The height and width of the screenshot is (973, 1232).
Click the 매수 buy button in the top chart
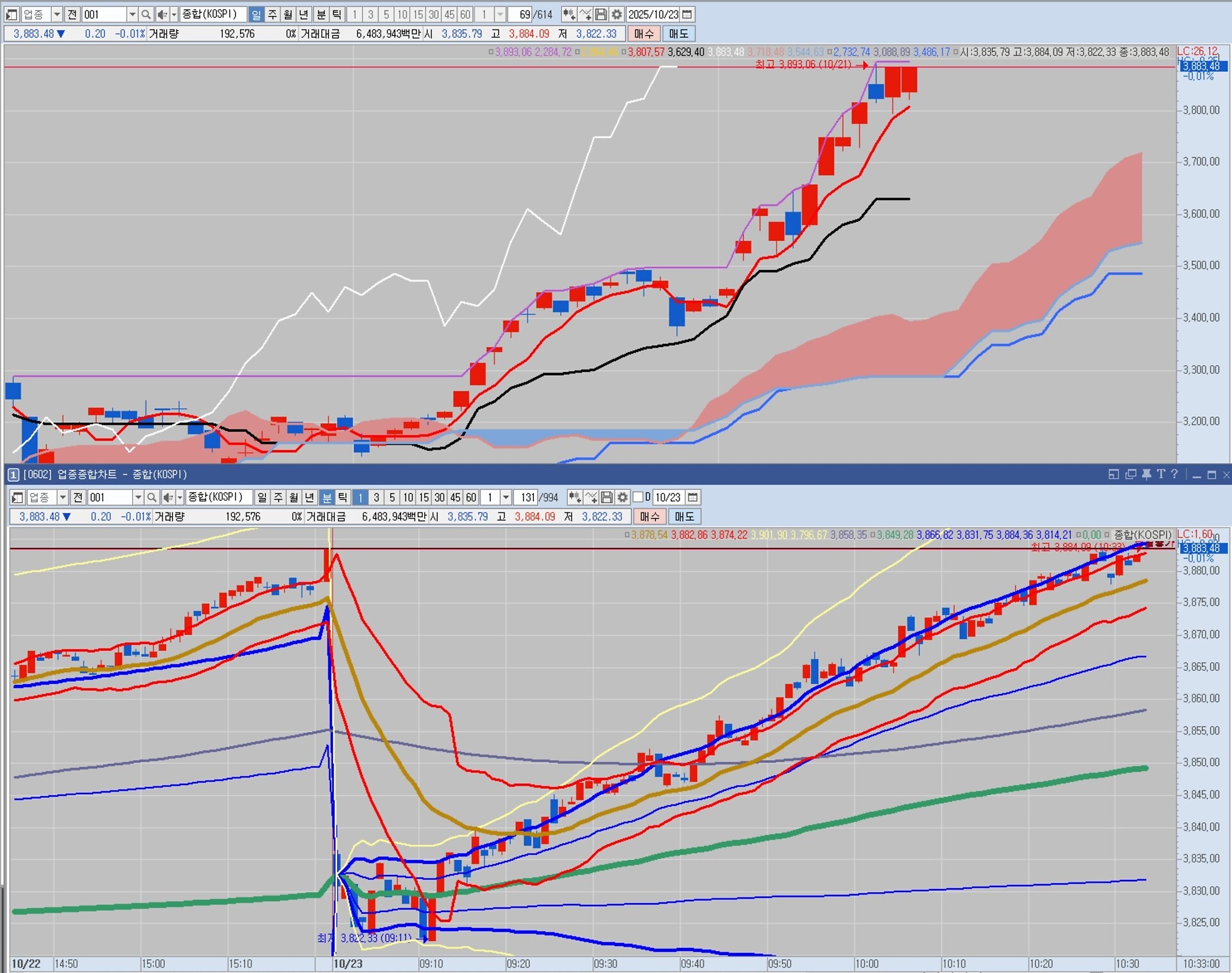(644, 33)
